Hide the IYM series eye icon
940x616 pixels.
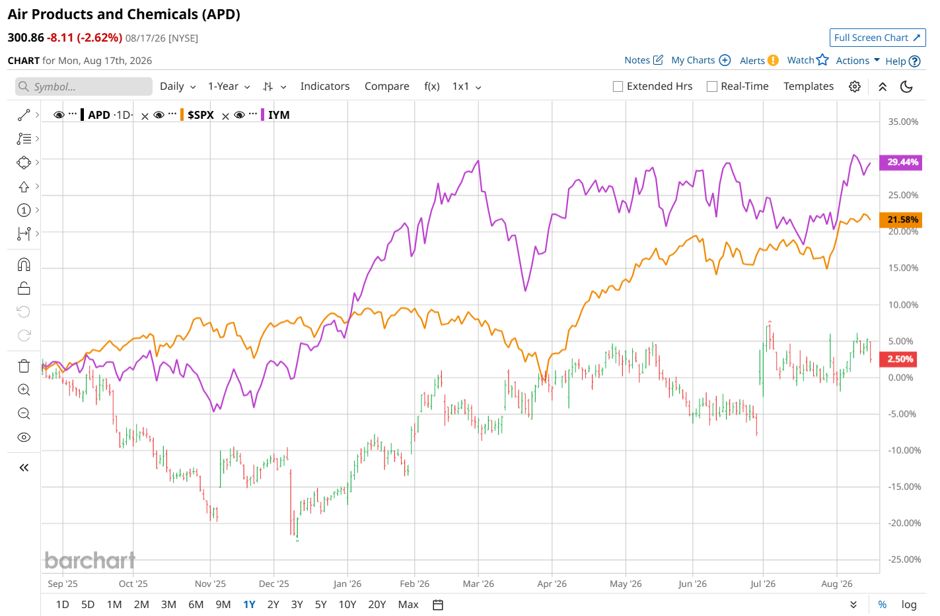click(239, 115)
